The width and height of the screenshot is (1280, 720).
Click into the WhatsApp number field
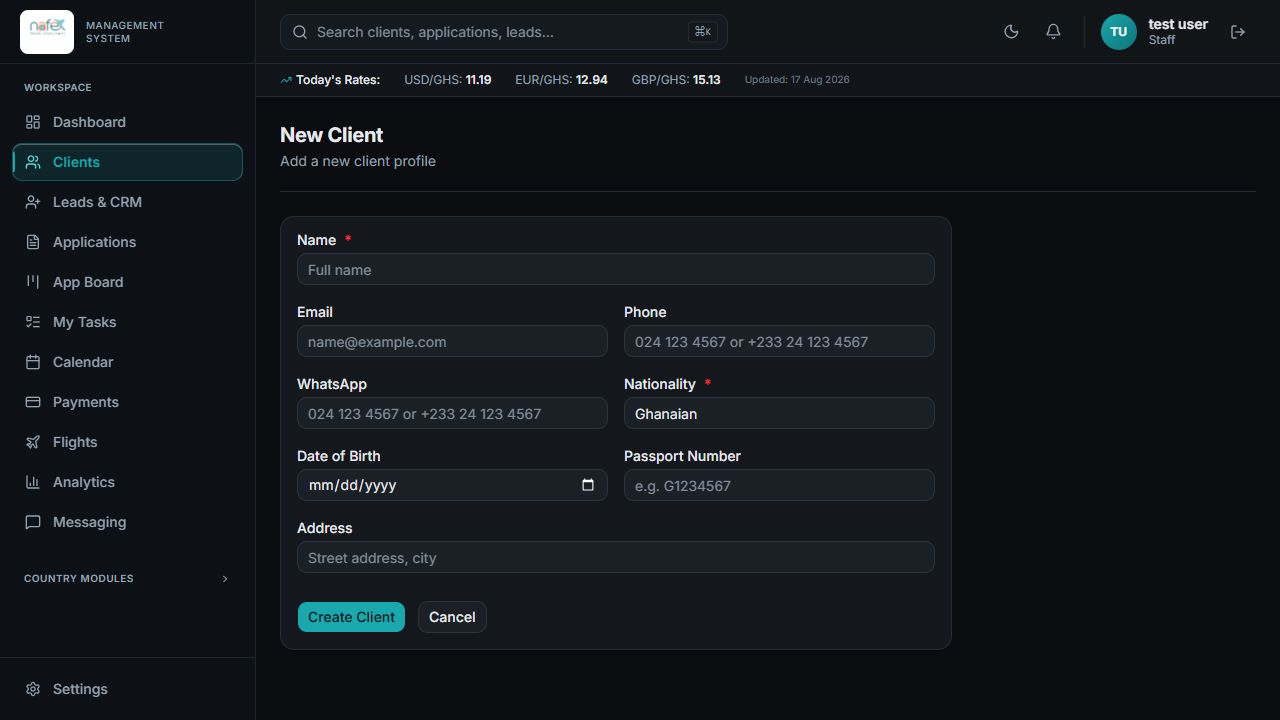(452, 413)
